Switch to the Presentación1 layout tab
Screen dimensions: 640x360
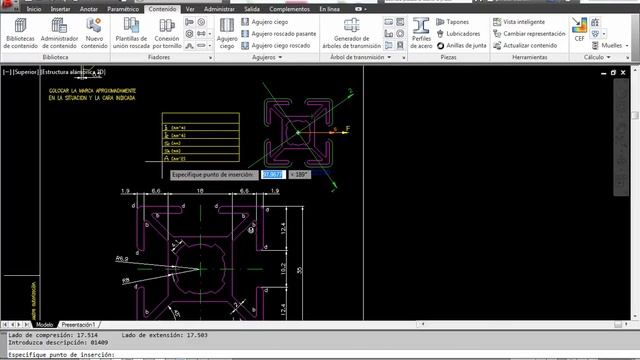tap(78, 325)
